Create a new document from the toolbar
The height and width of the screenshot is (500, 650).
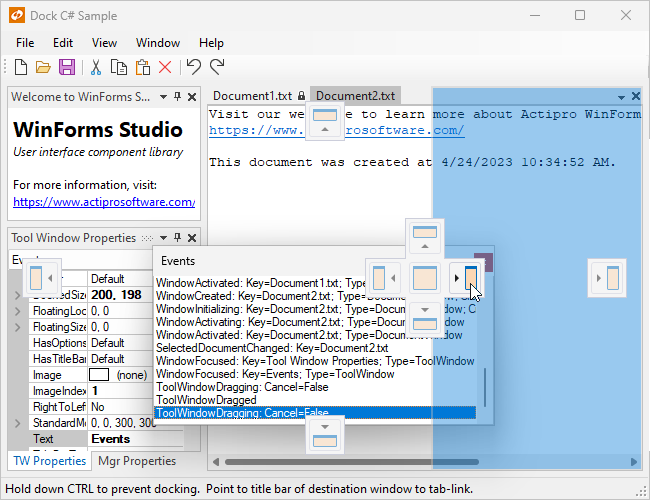[x=21, y=67]
